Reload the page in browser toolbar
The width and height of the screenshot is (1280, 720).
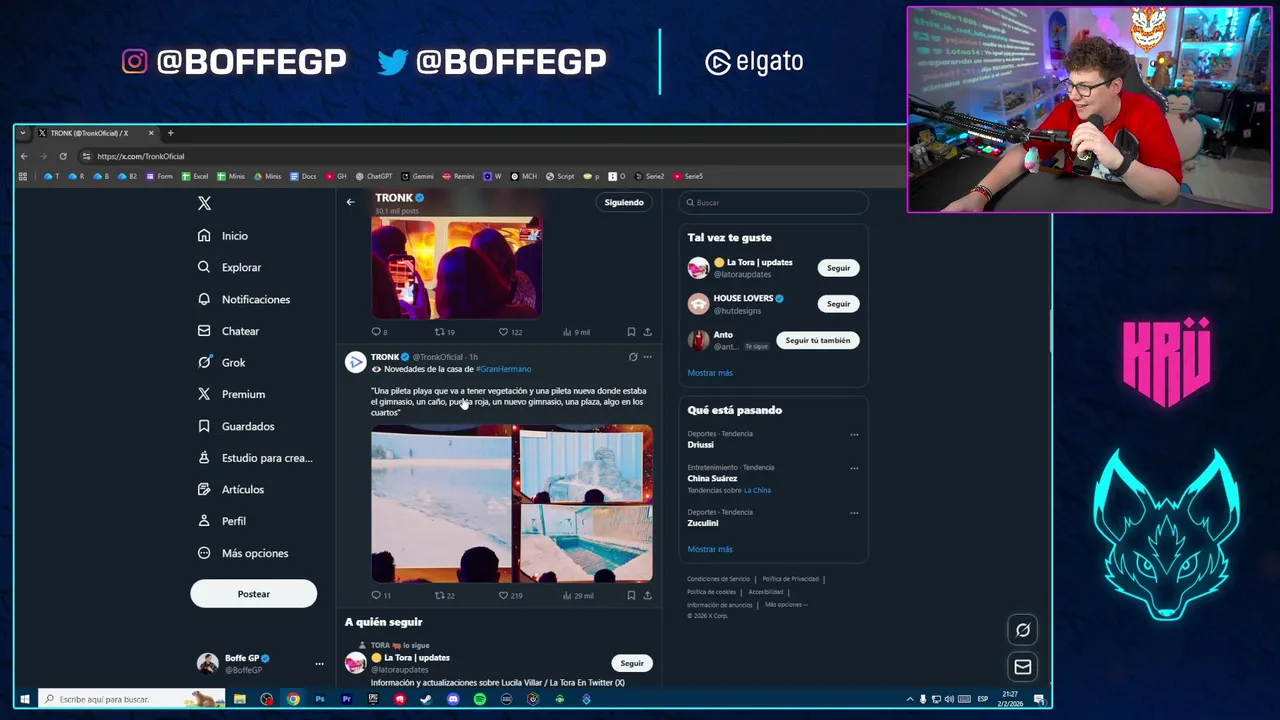[x=62, y=156]
